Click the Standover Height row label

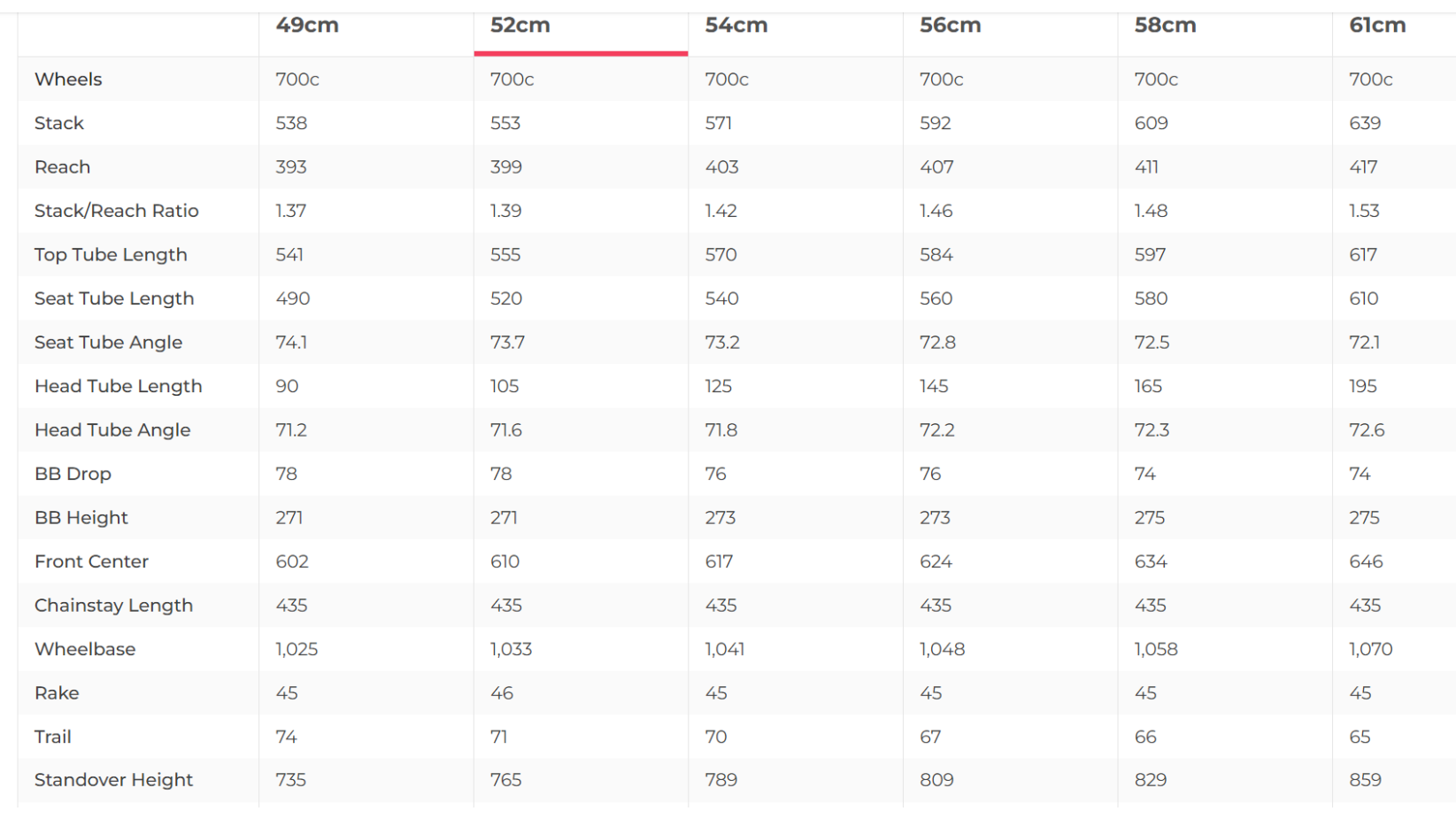pyautogui.click(x=113, y=780)
